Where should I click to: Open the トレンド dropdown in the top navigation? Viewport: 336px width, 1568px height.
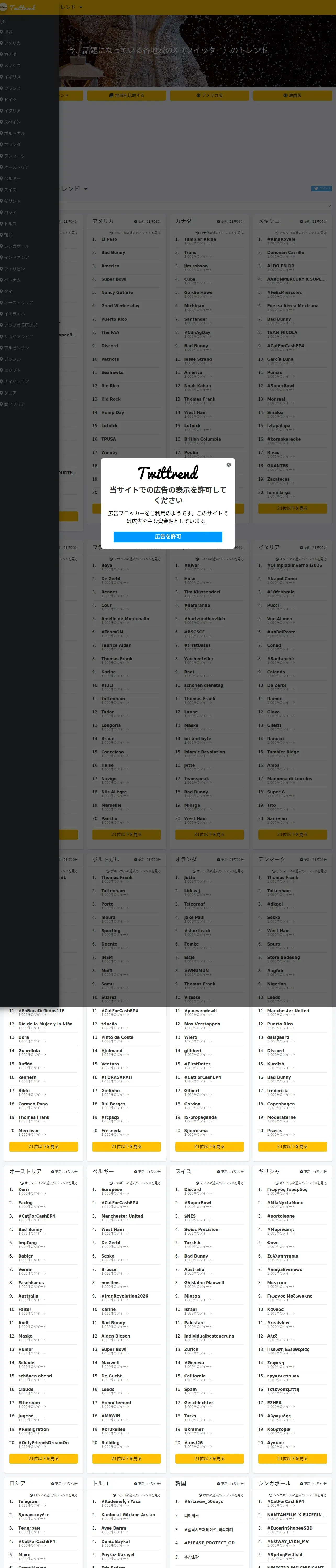pos(70,7)
